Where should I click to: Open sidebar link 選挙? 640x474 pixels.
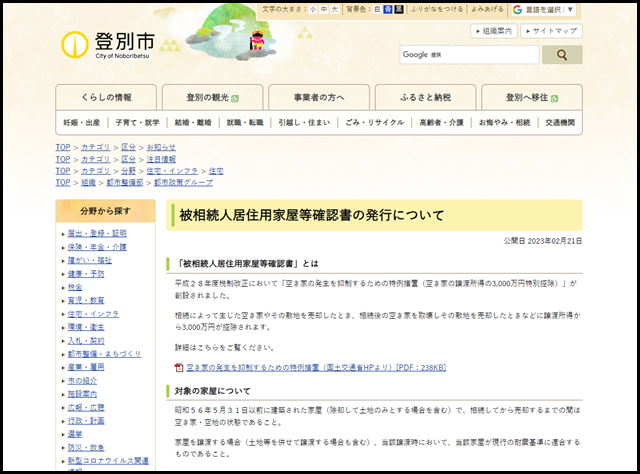pos(75,434)
